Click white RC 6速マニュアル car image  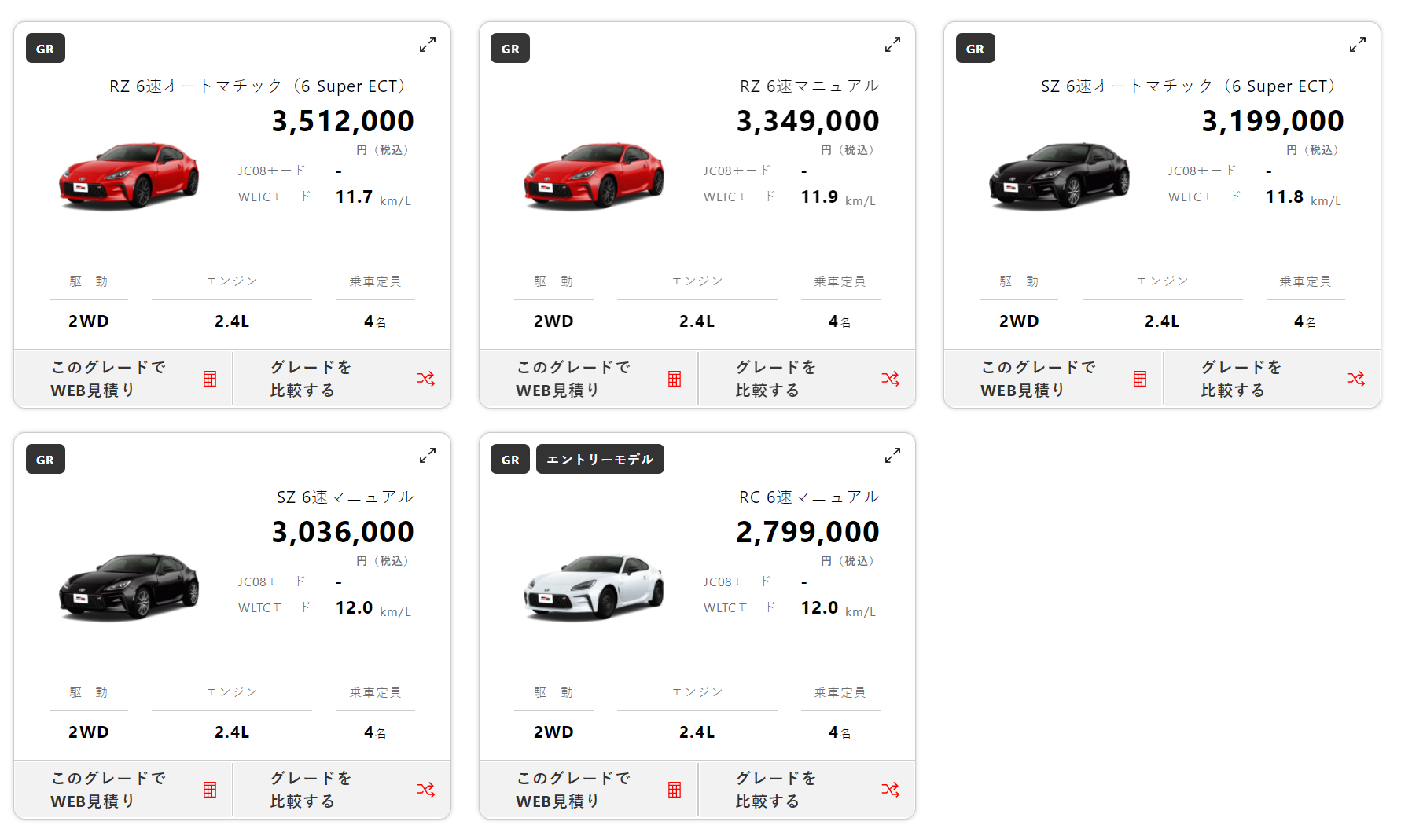594,587
